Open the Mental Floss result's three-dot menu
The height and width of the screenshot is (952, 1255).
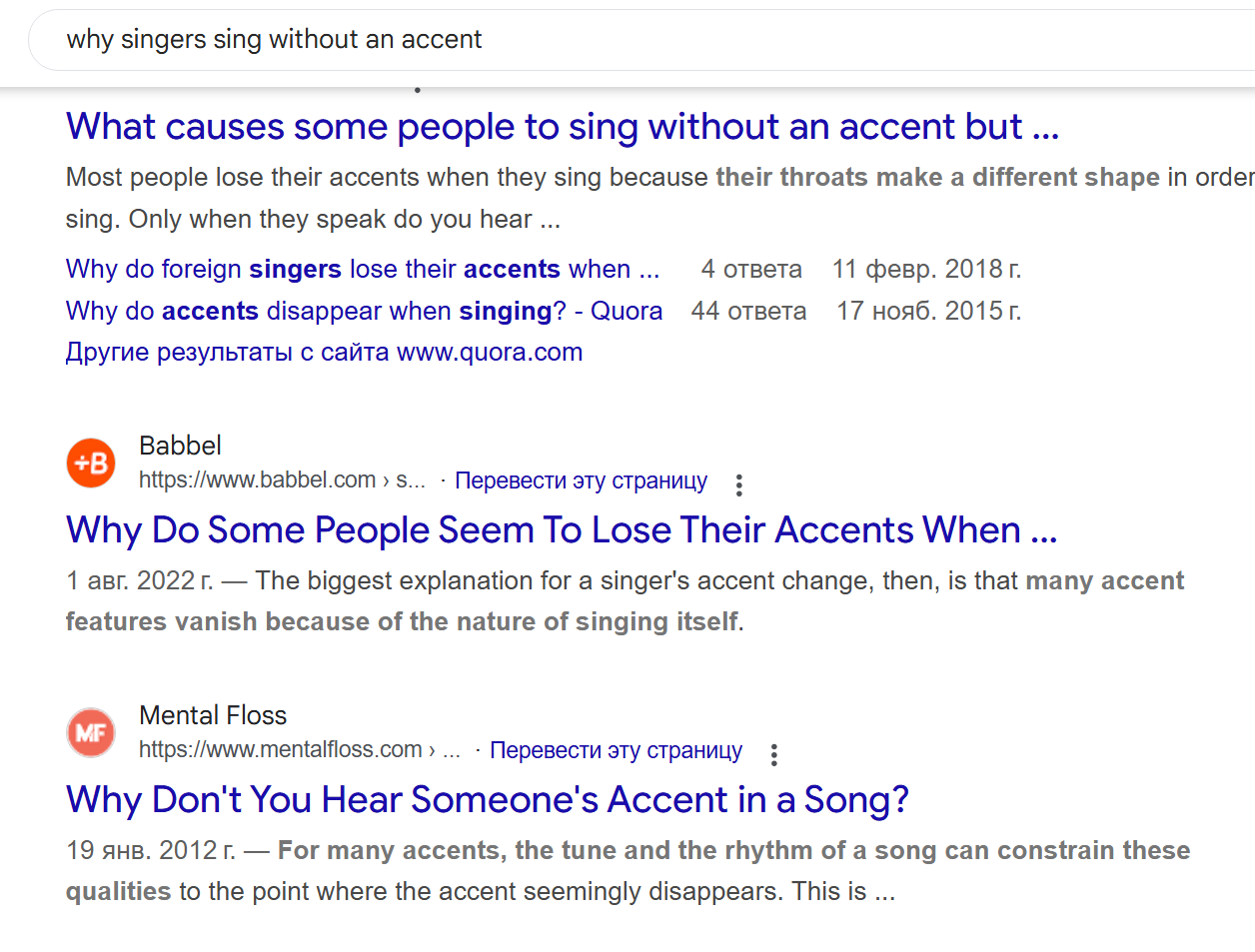click(x=773, y=754)
